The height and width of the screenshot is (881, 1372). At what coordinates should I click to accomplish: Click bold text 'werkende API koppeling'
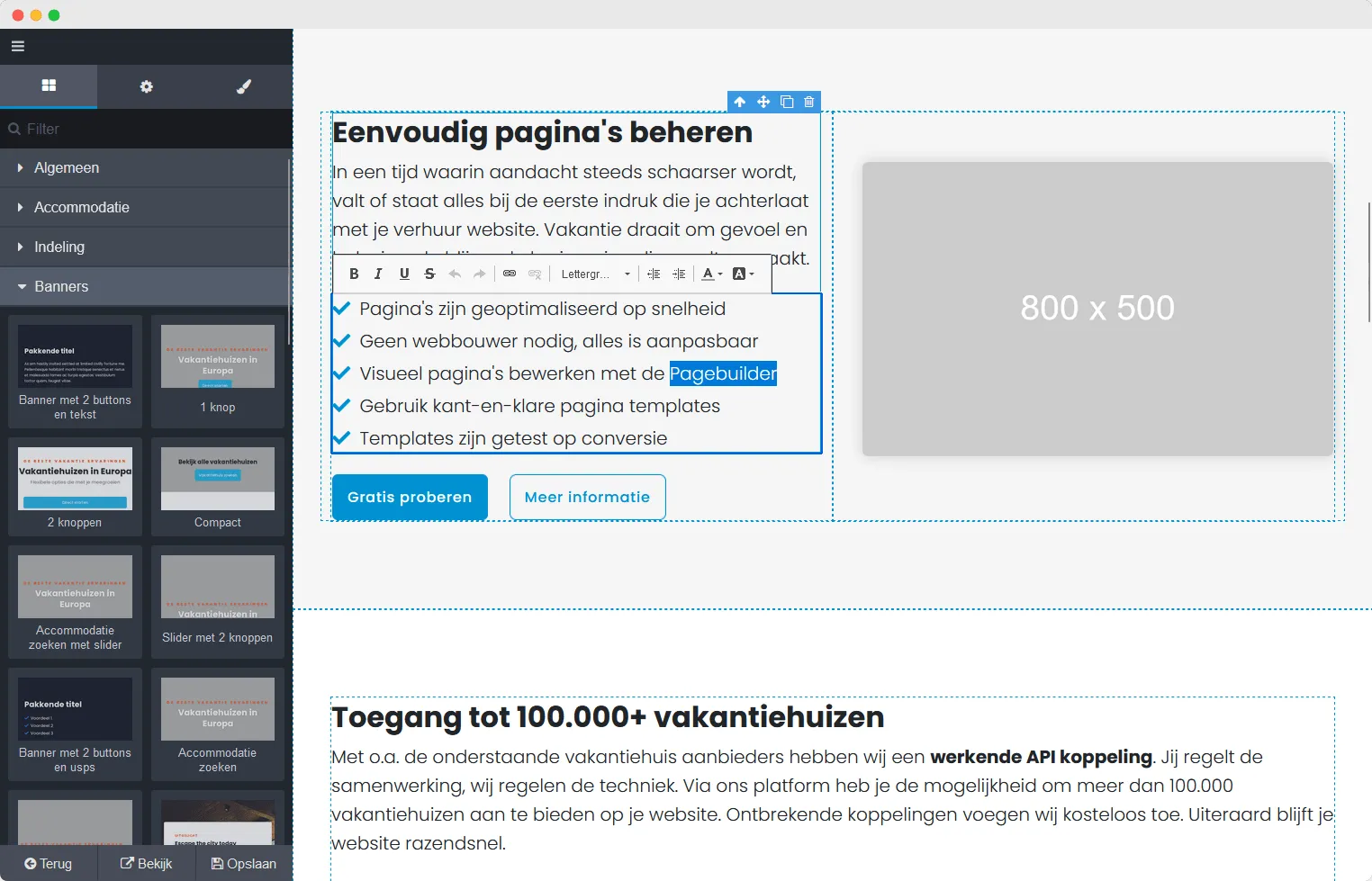coord(1041,757)
